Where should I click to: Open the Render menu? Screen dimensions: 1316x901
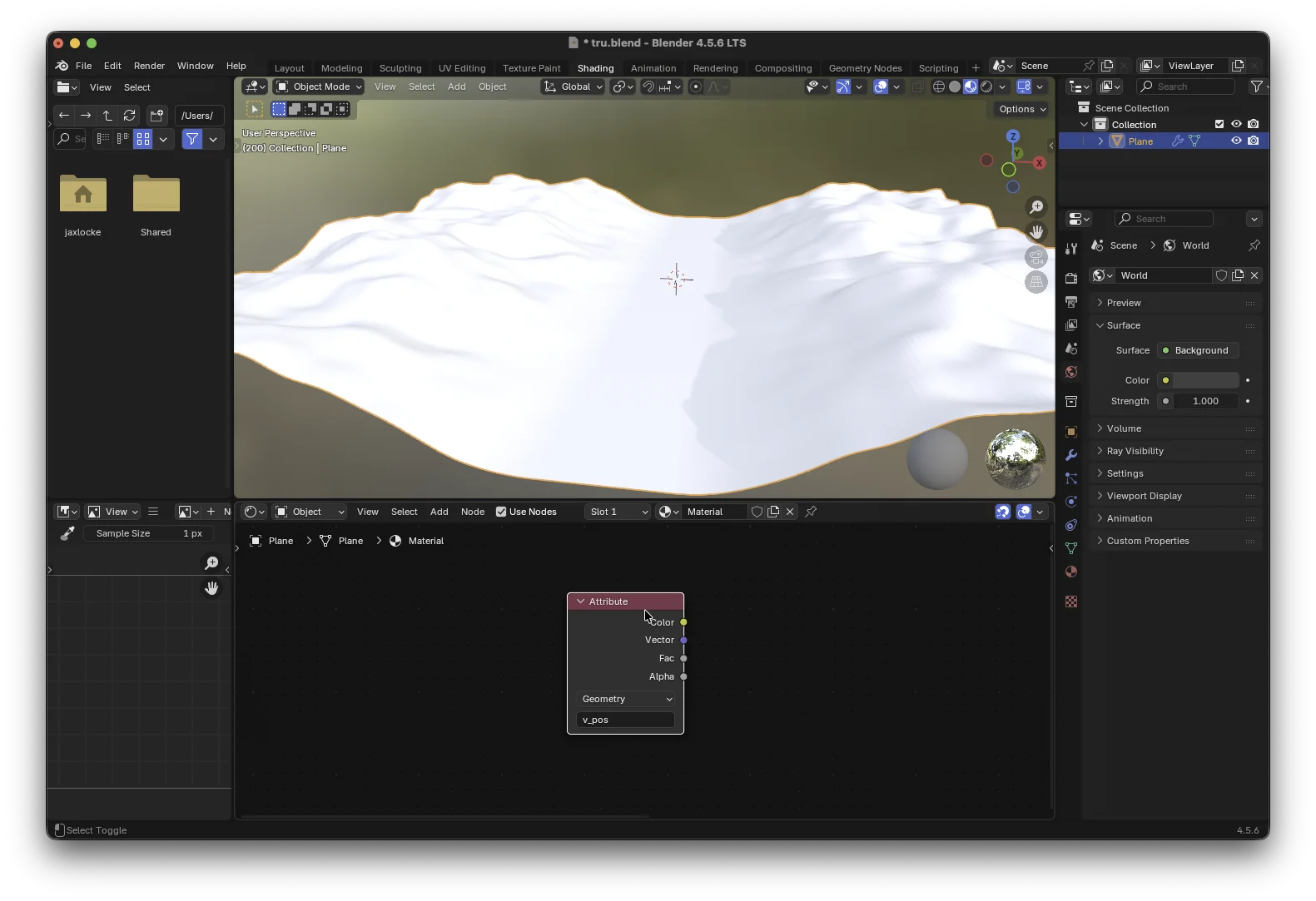[x=149, y=66]
